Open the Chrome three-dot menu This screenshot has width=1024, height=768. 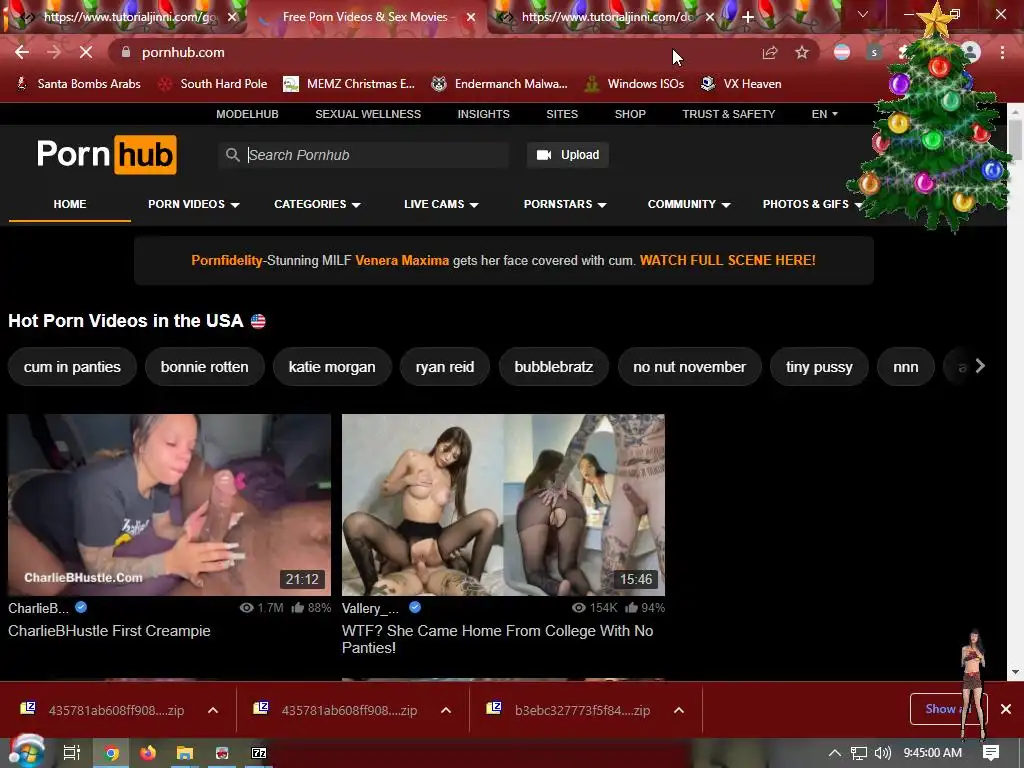[1002, 52]
